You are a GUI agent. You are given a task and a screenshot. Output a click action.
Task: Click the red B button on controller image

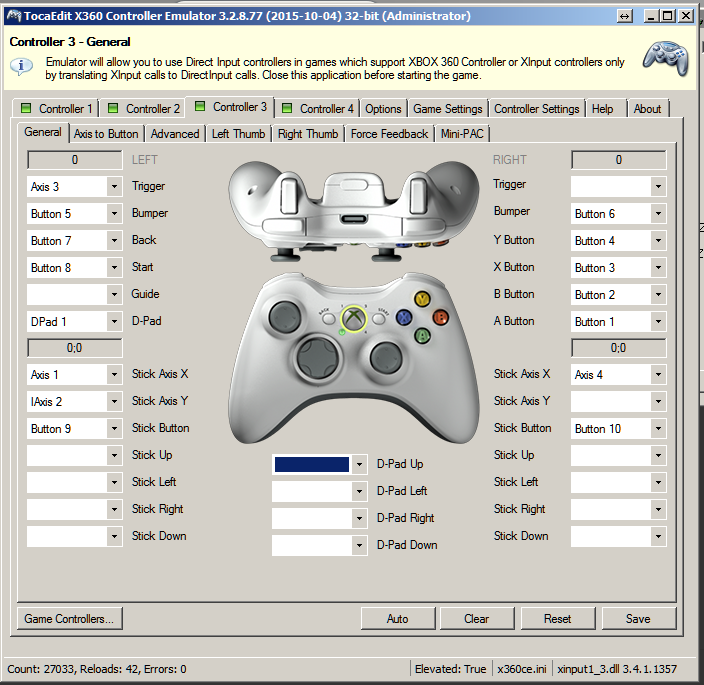pos(439,317)
